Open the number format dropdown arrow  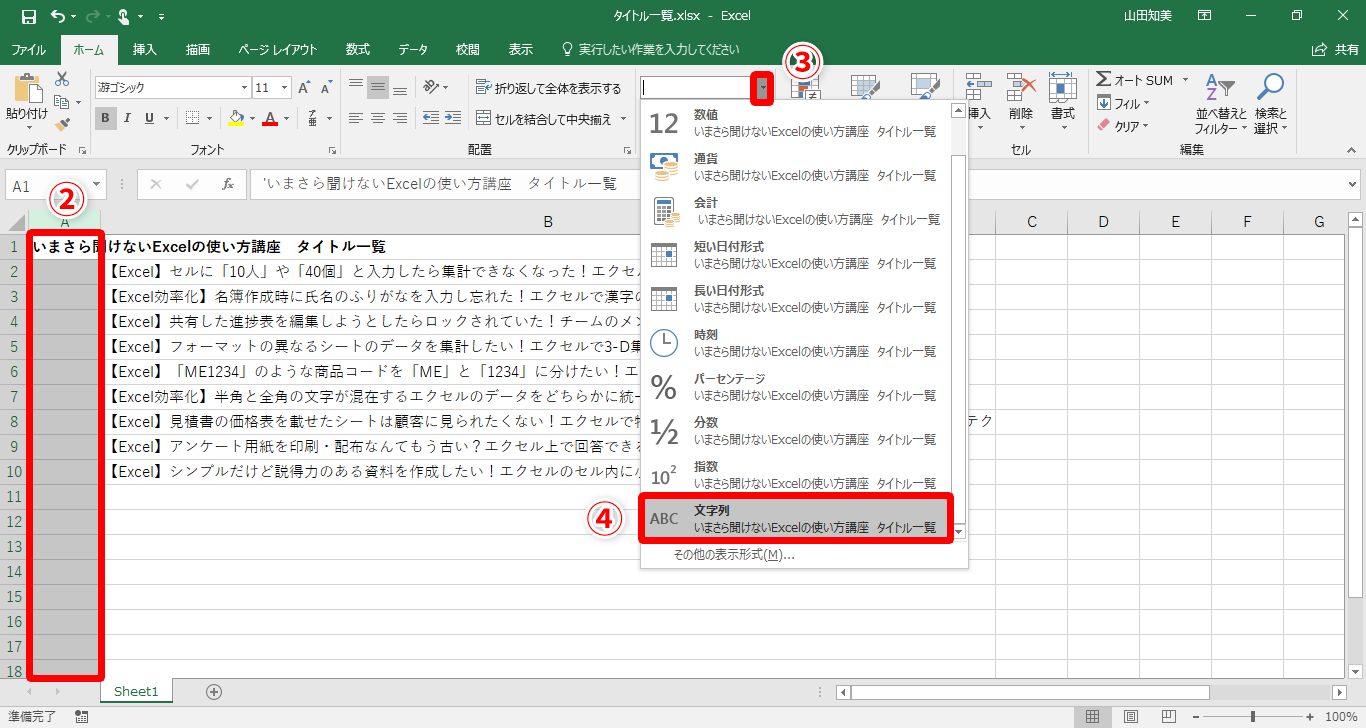pos(763,88)
